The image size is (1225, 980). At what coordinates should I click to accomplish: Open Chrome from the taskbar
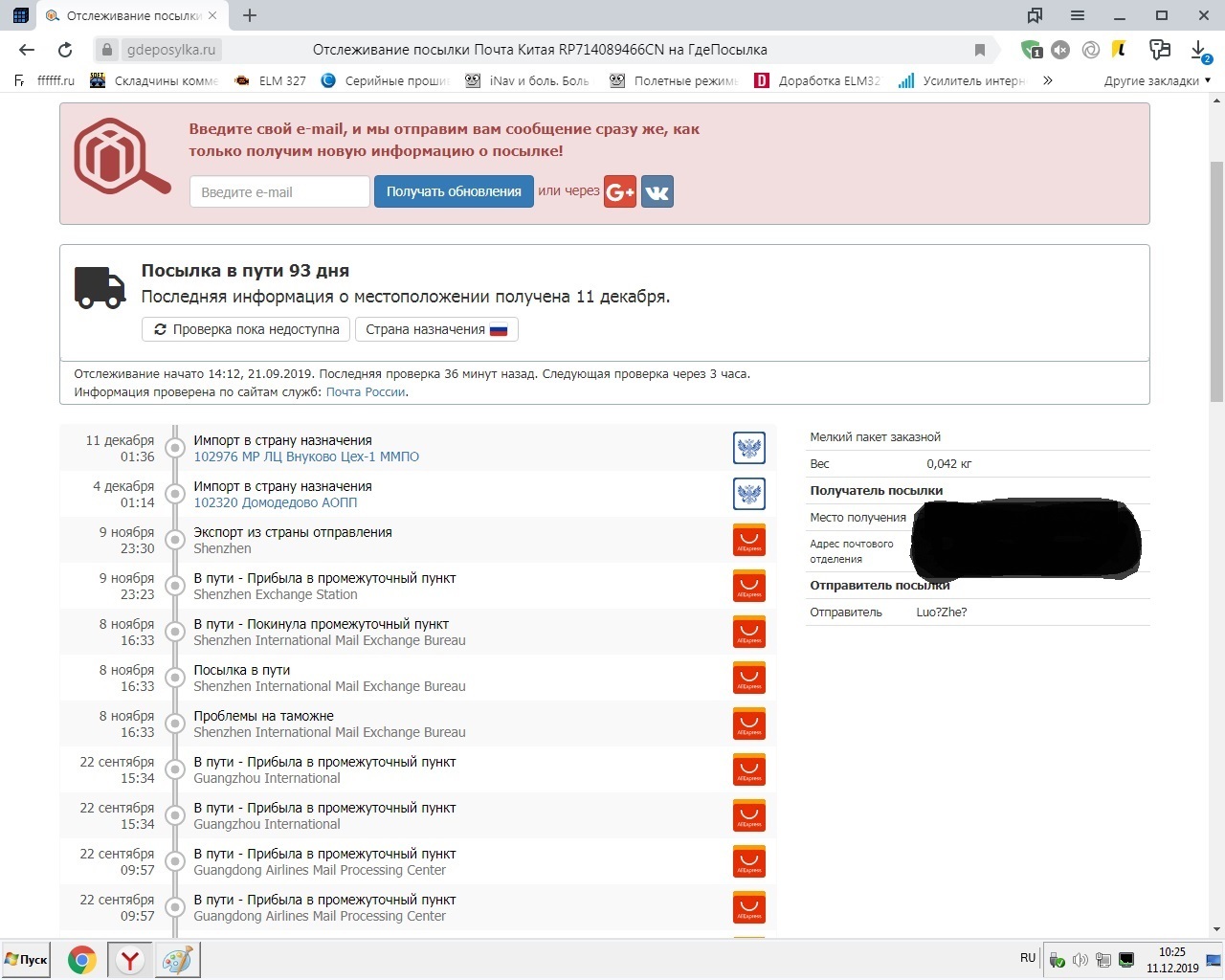(82, 960)
